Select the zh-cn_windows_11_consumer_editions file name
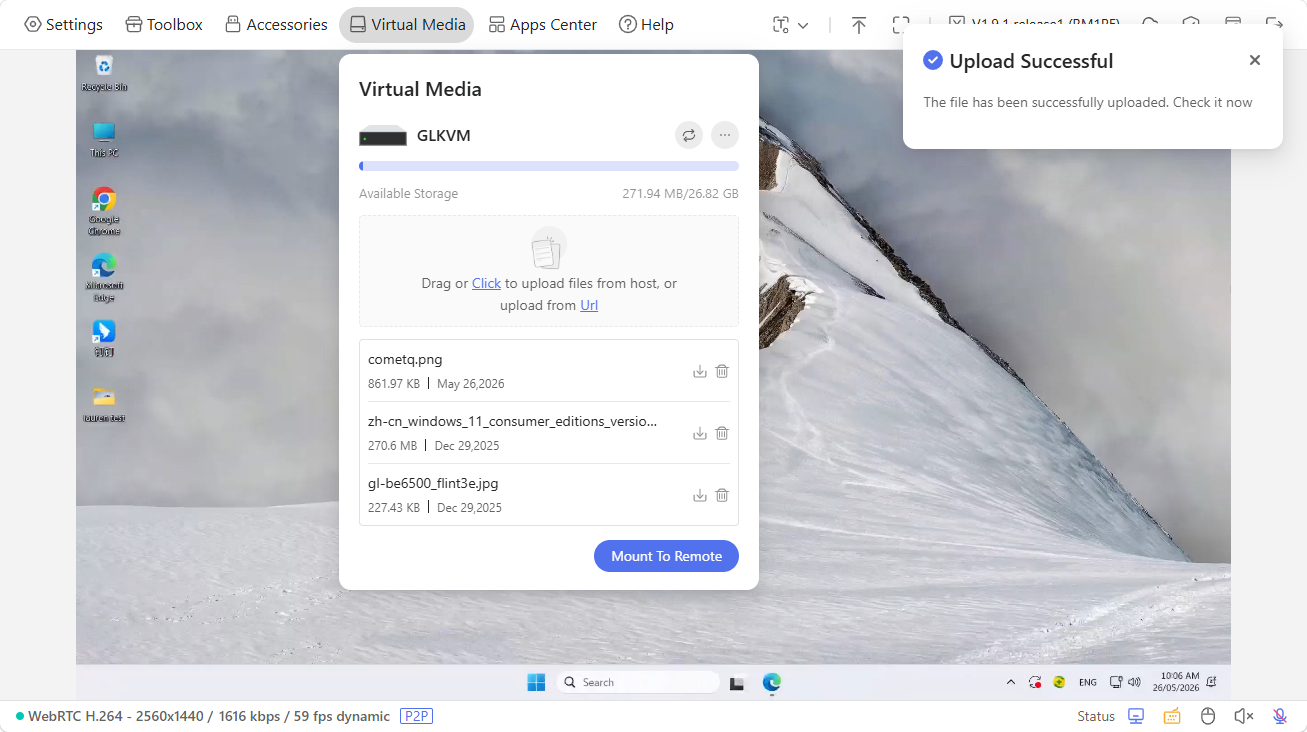 click(513, 421)
